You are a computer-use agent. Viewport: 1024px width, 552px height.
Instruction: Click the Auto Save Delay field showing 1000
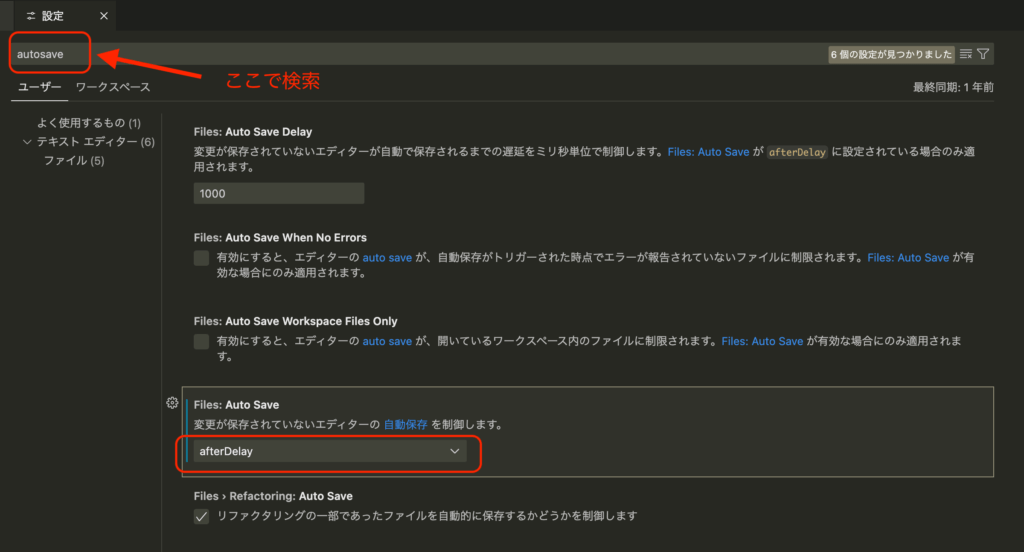coord(279,193)
